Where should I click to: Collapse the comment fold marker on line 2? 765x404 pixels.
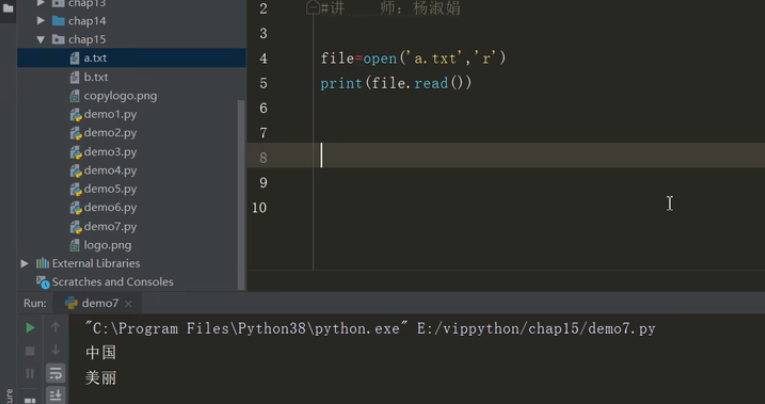312,8
